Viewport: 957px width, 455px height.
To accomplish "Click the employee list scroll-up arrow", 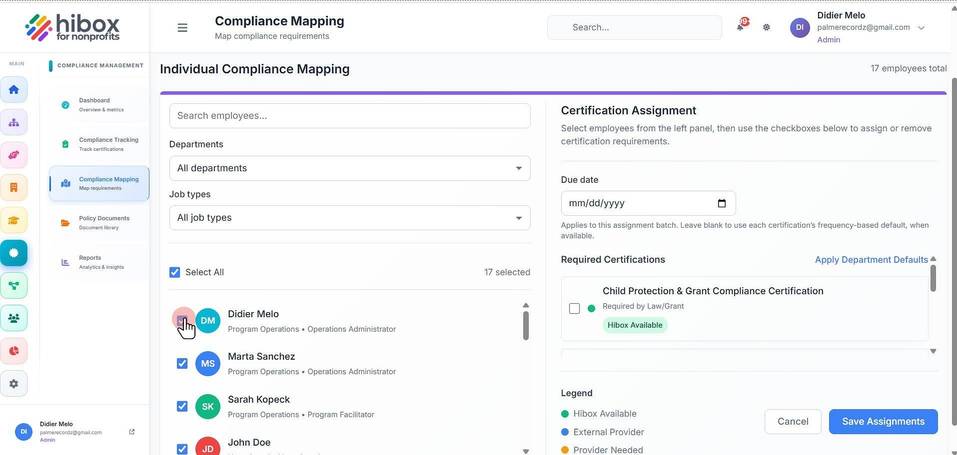I will [525, 305].
